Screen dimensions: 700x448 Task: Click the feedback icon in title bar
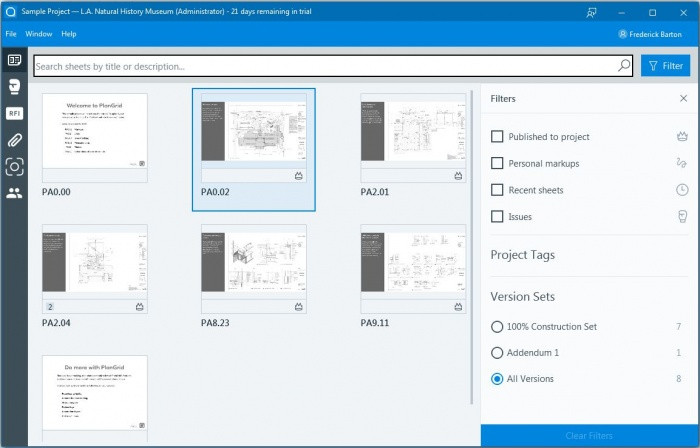(591, 12)
